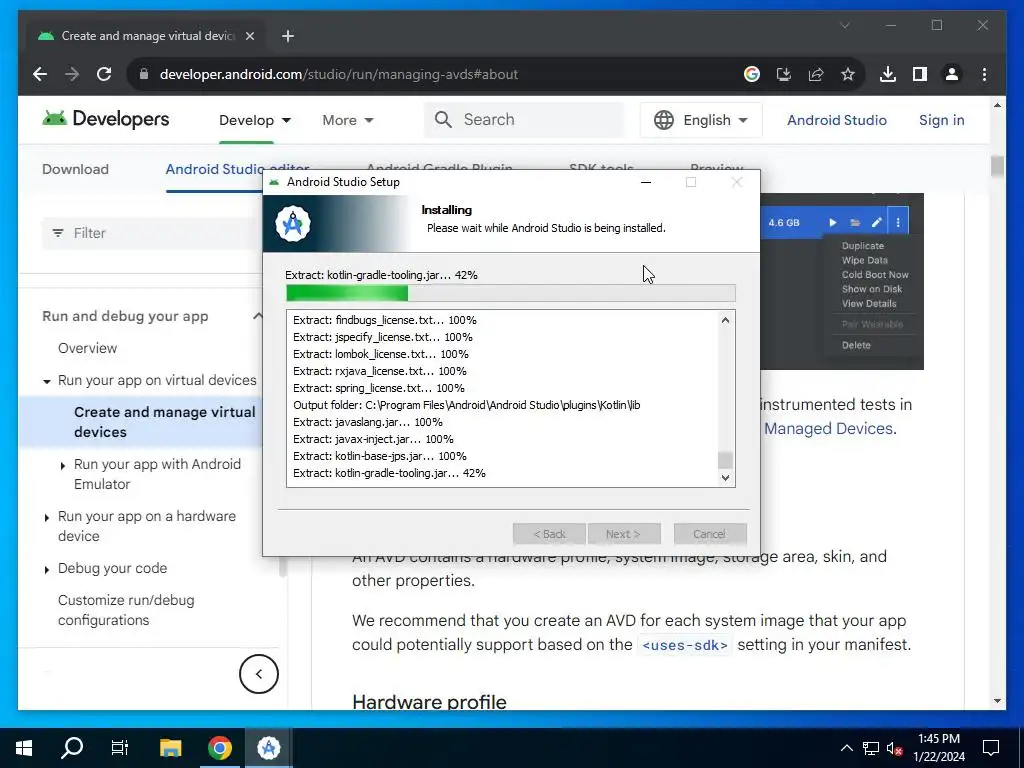Open Windows Start menu
The image size is (1024, 768).
[24, 748]
